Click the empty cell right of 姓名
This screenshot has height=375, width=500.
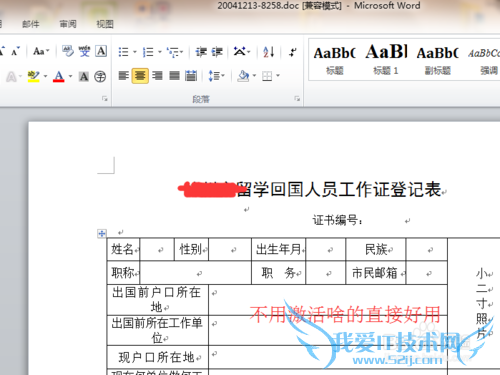tap(157, 249)
